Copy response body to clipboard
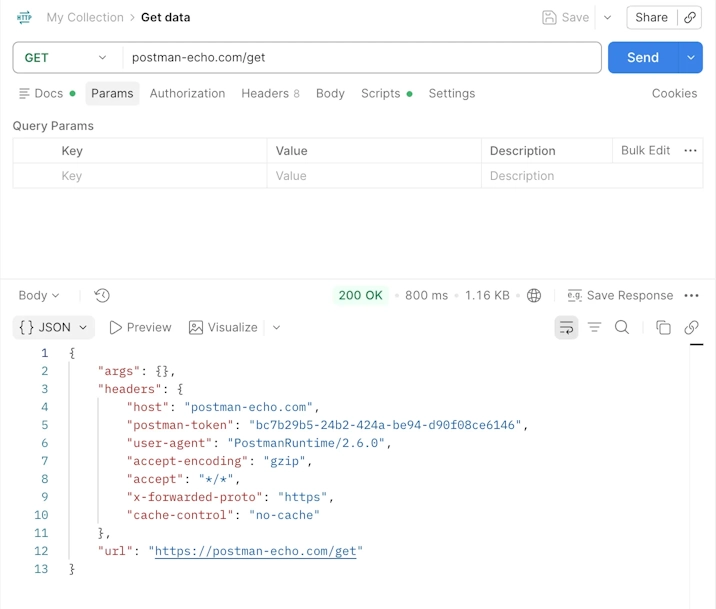This screenshot has height=609, width=716. click(663, 327)
